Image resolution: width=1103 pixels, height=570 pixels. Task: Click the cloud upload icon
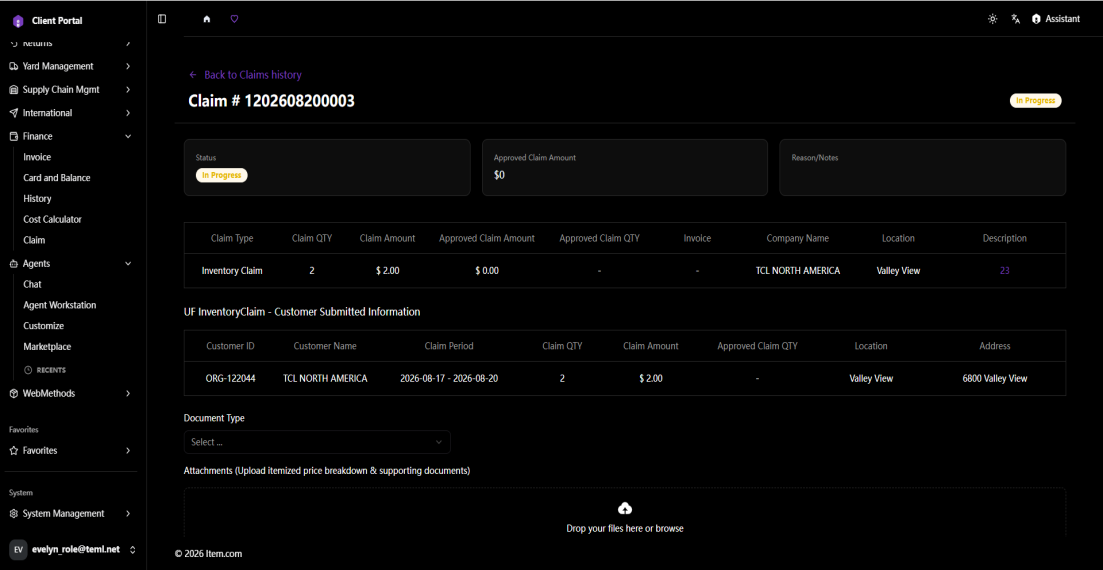point(624,508)
